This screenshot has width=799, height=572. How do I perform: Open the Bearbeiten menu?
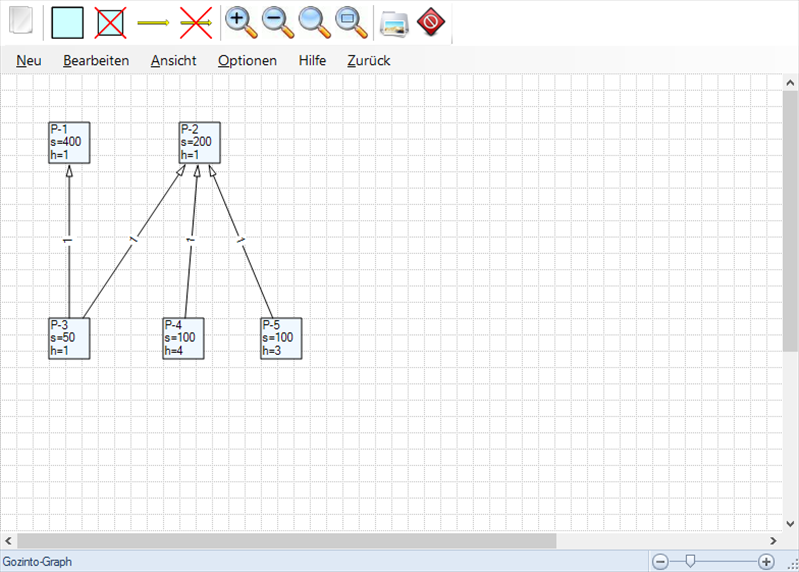tap(96, 60)
